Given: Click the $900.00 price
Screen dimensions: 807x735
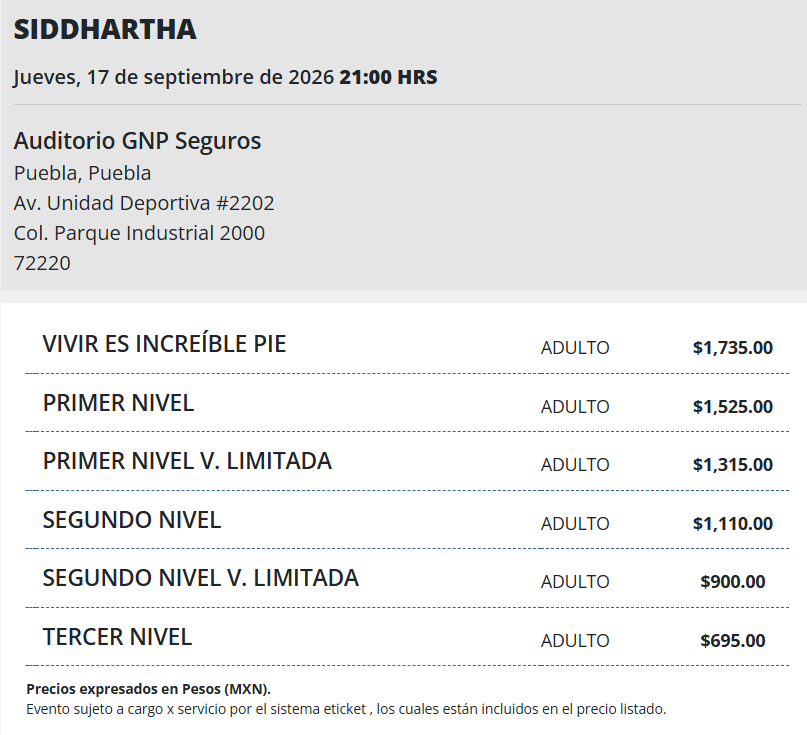Looking at the screenshot, I should pos(733,582).
